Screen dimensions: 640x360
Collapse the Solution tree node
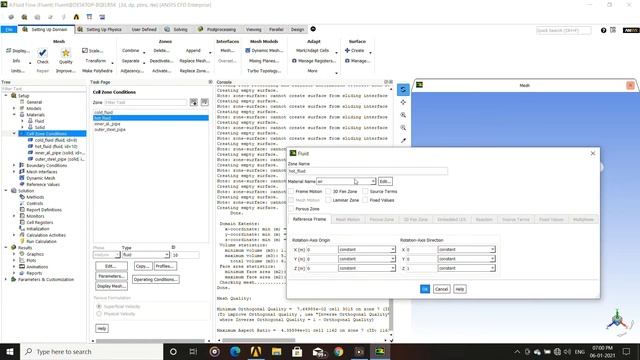pos(6,191)
